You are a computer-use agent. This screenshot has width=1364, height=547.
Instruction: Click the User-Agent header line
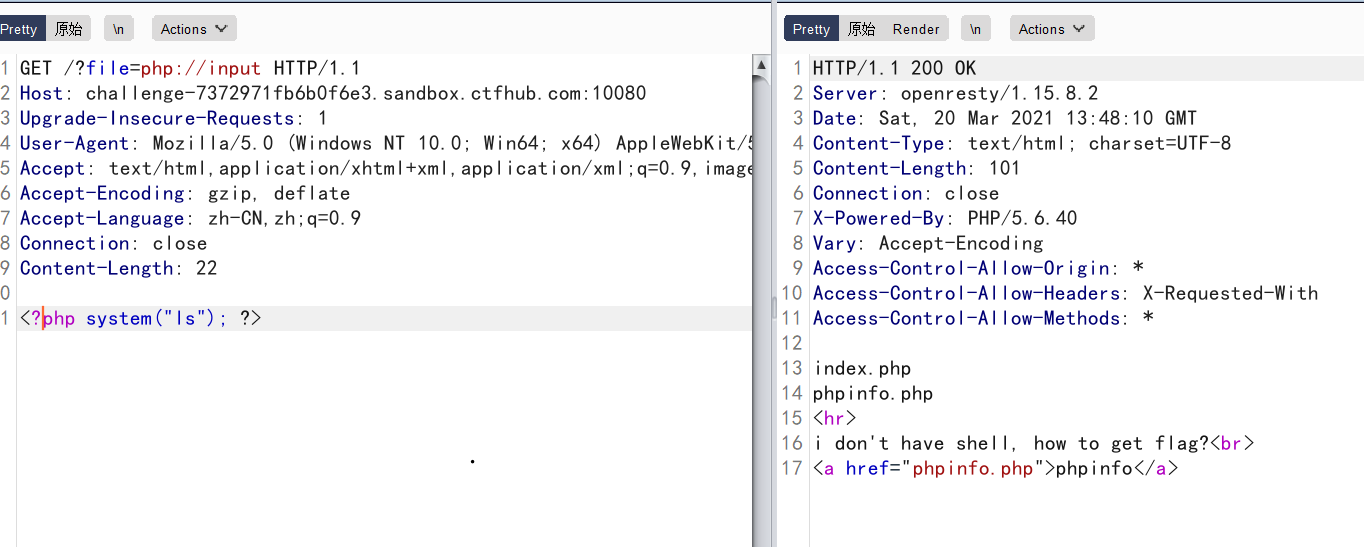point(385,143)
